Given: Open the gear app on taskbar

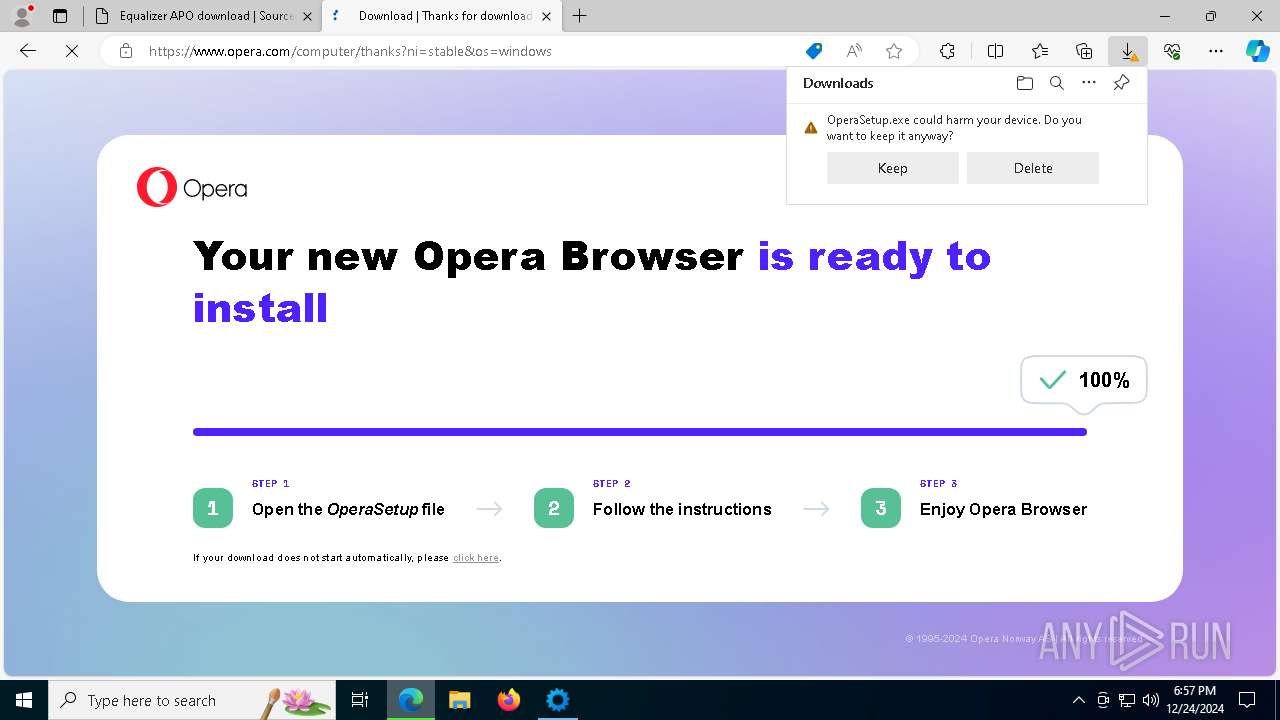Looking at the screenshot, I should 557,700.
